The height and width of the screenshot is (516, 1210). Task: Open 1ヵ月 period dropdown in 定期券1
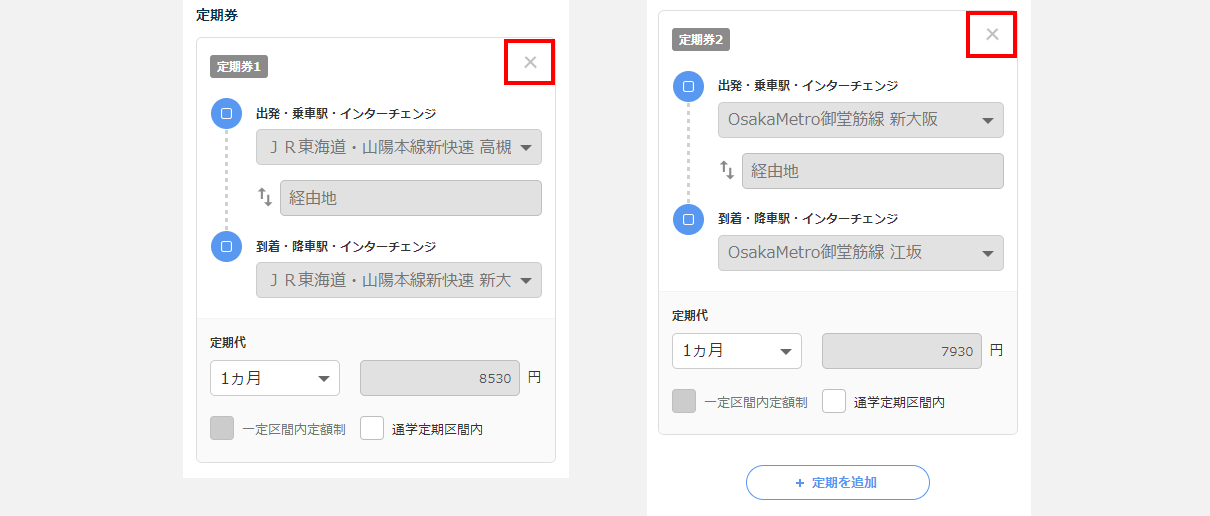tap(275, 379)
